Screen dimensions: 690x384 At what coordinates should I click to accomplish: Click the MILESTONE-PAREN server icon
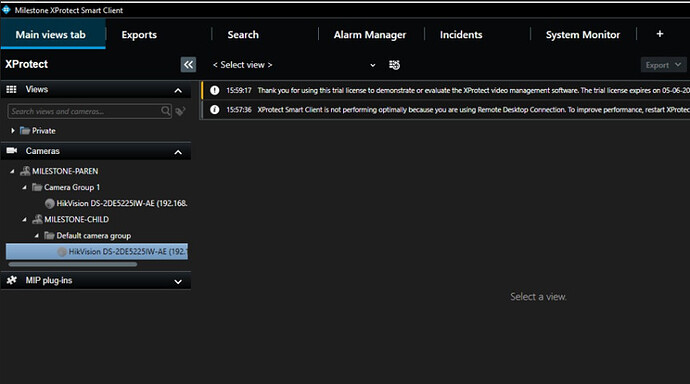click(26, 171)
